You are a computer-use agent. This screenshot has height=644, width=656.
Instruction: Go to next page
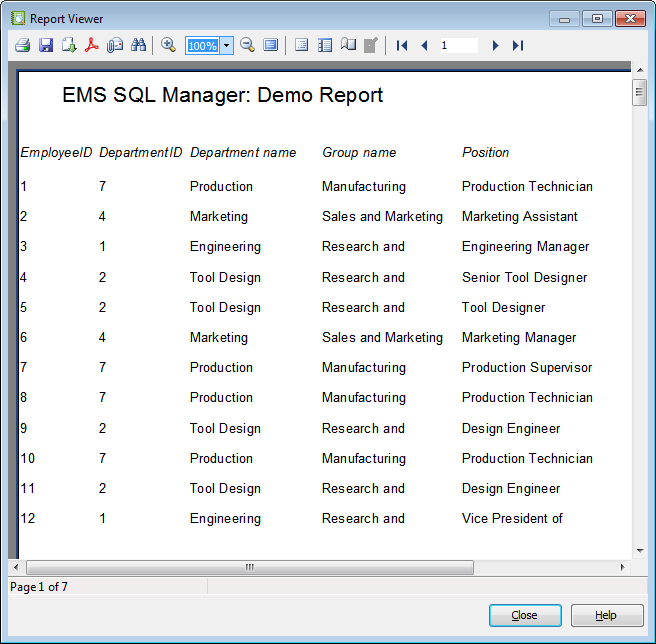point(495,45)
